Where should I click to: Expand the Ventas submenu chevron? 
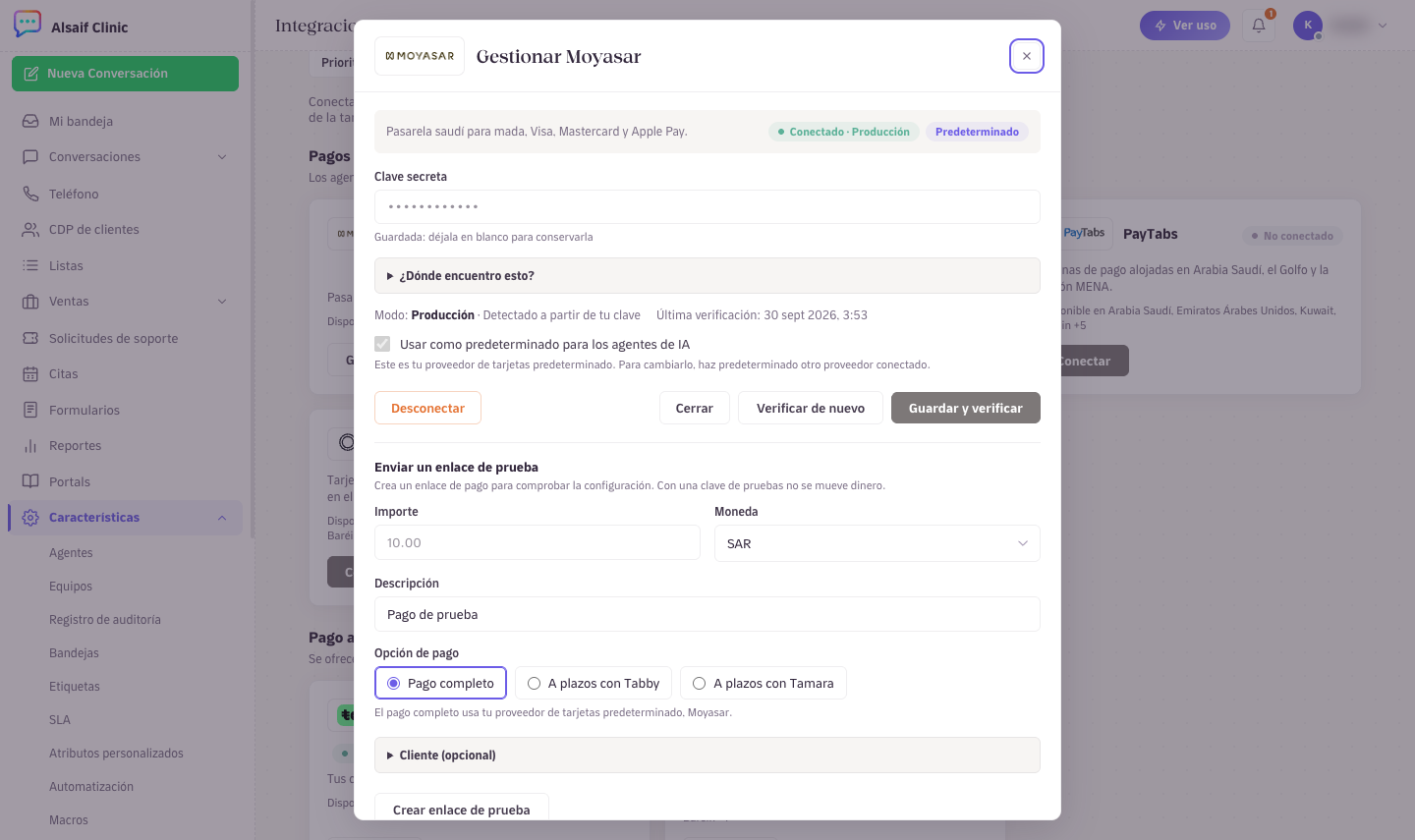click(x=222, y=302)
